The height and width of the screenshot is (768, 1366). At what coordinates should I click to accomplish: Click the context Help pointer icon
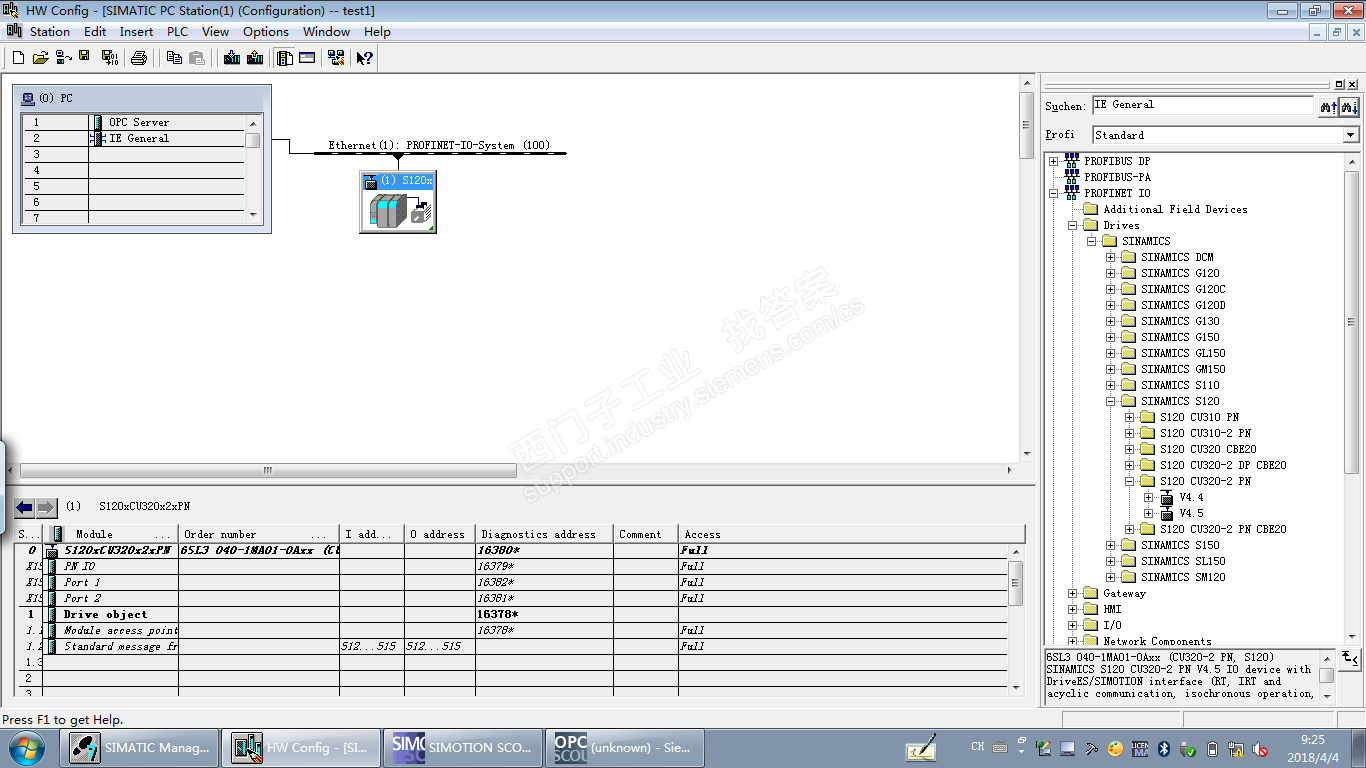click(x=365, y=58)
